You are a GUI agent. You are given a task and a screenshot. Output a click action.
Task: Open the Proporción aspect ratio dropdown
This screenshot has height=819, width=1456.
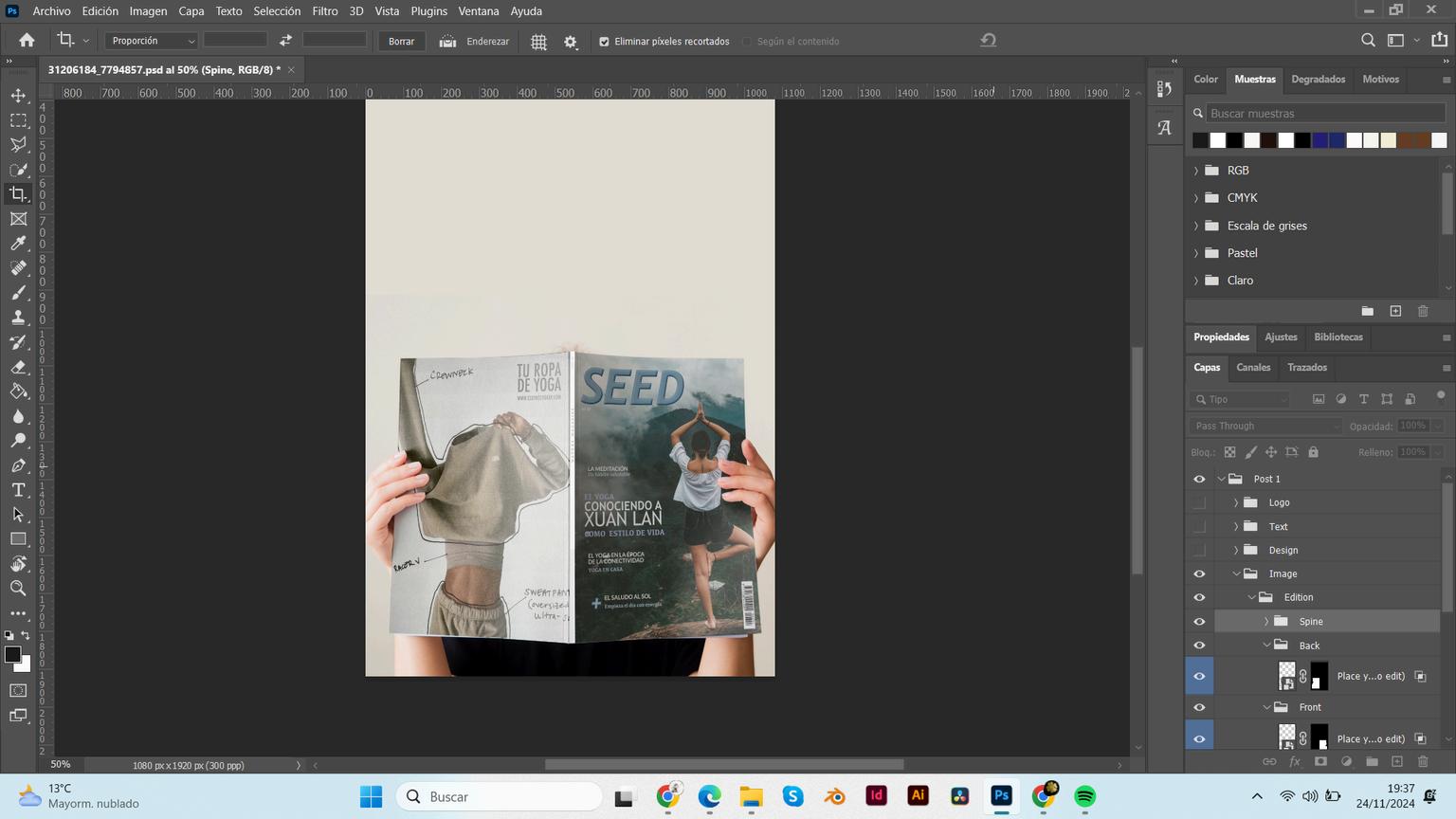pyautogui.click(x=152, y=41)
